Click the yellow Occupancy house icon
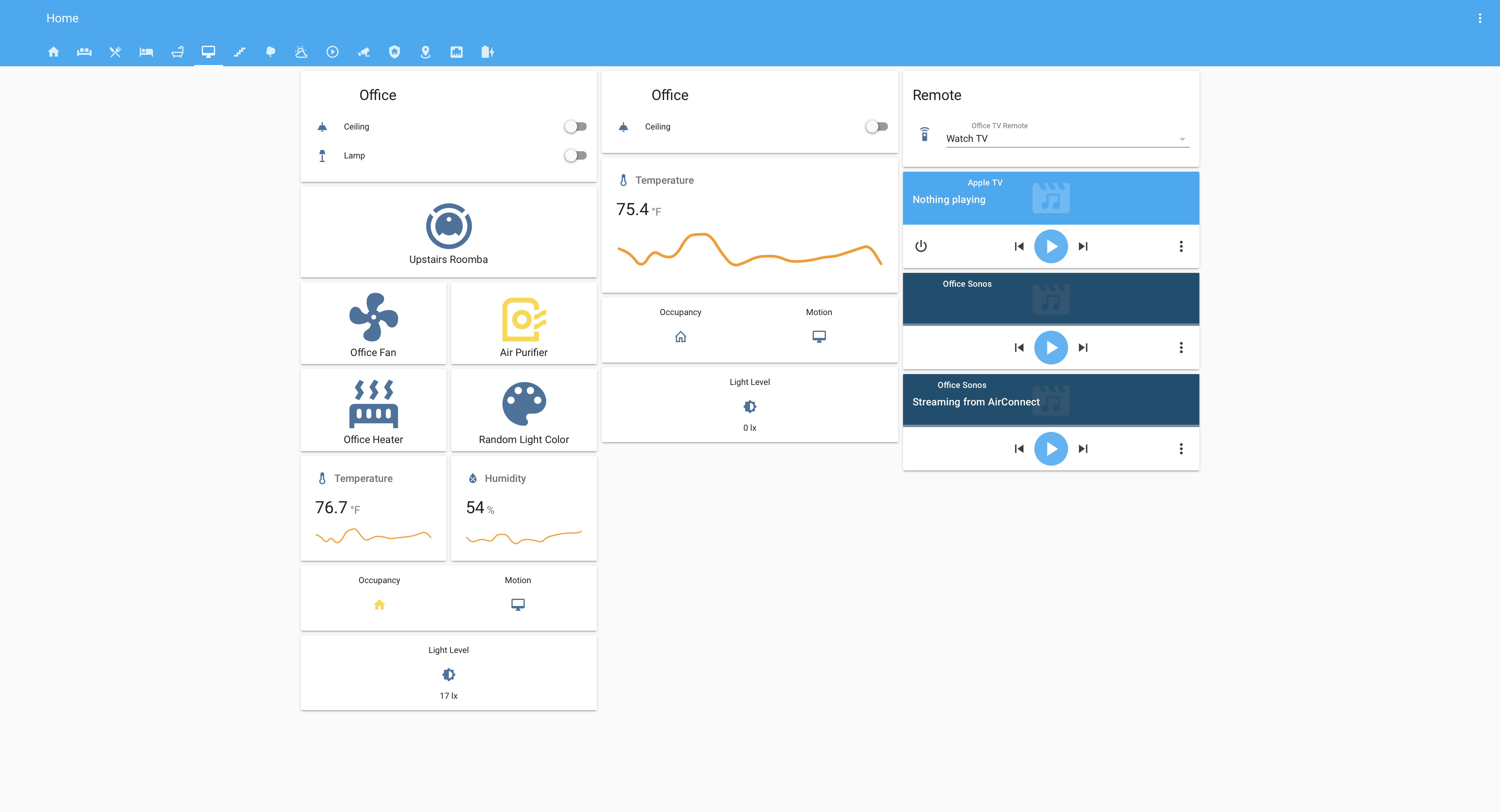 click(x=379, y=605)
